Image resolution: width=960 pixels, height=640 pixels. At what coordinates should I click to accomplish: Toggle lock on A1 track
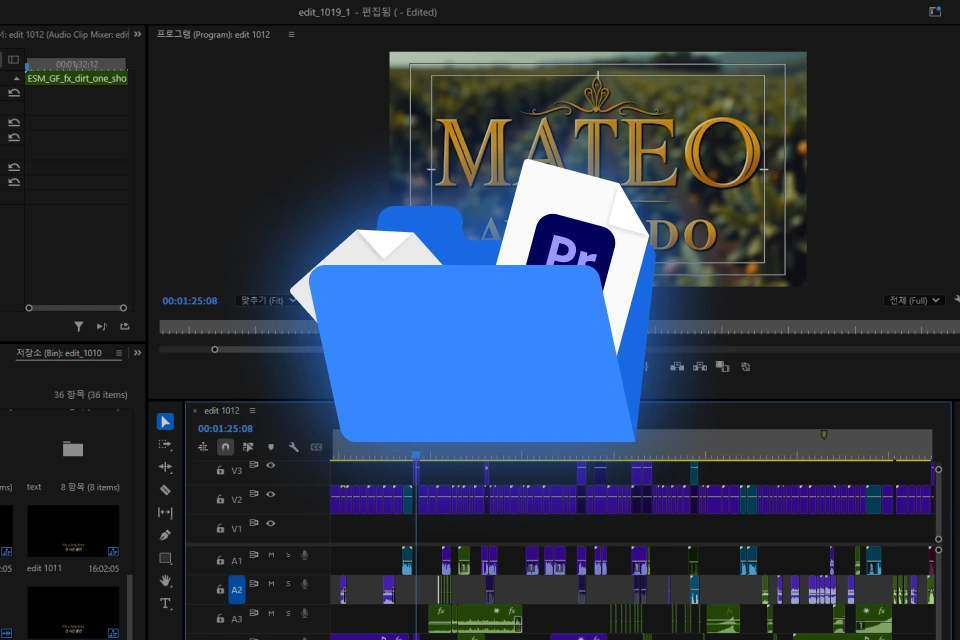click(x=220, y=560)
